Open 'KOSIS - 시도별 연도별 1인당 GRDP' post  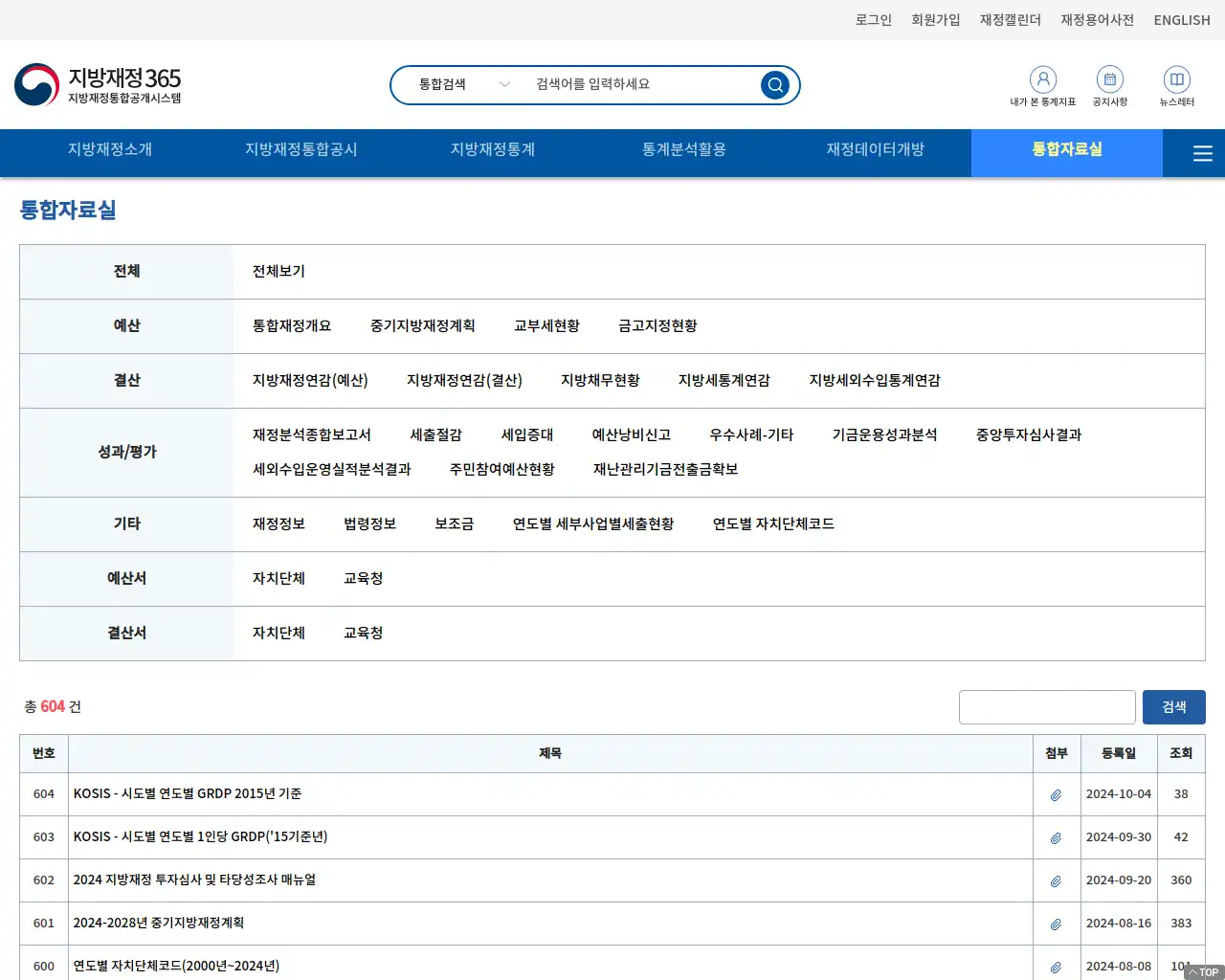[x=200, y=837]
